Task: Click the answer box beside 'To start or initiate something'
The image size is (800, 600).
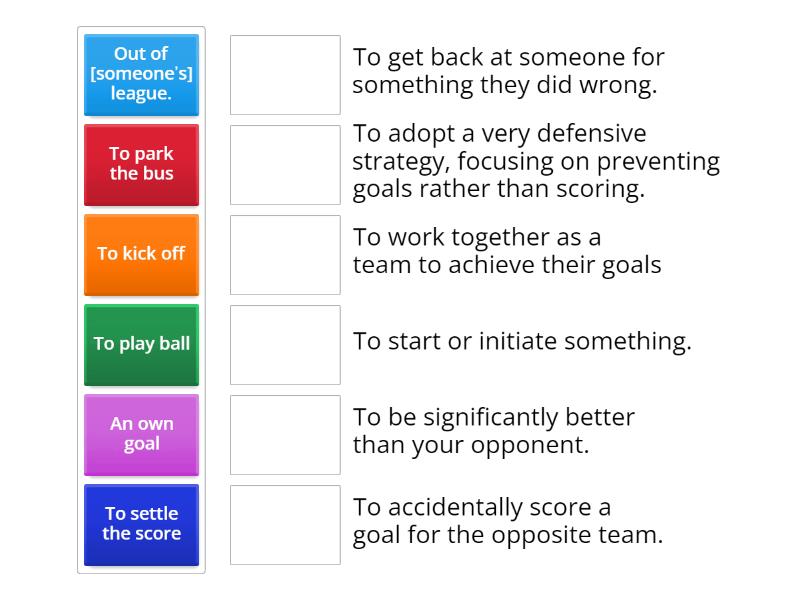Action: coord(285,344)
